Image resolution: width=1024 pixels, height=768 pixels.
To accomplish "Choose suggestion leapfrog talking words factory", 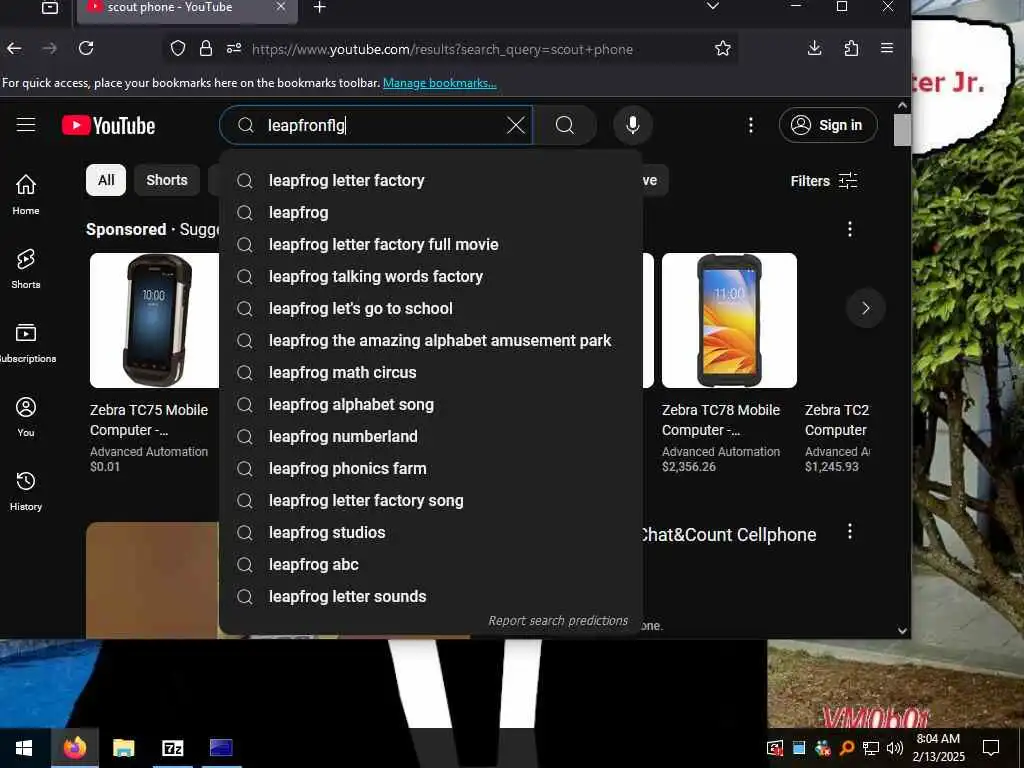I will pyautogui.click(x=431, y=277).
